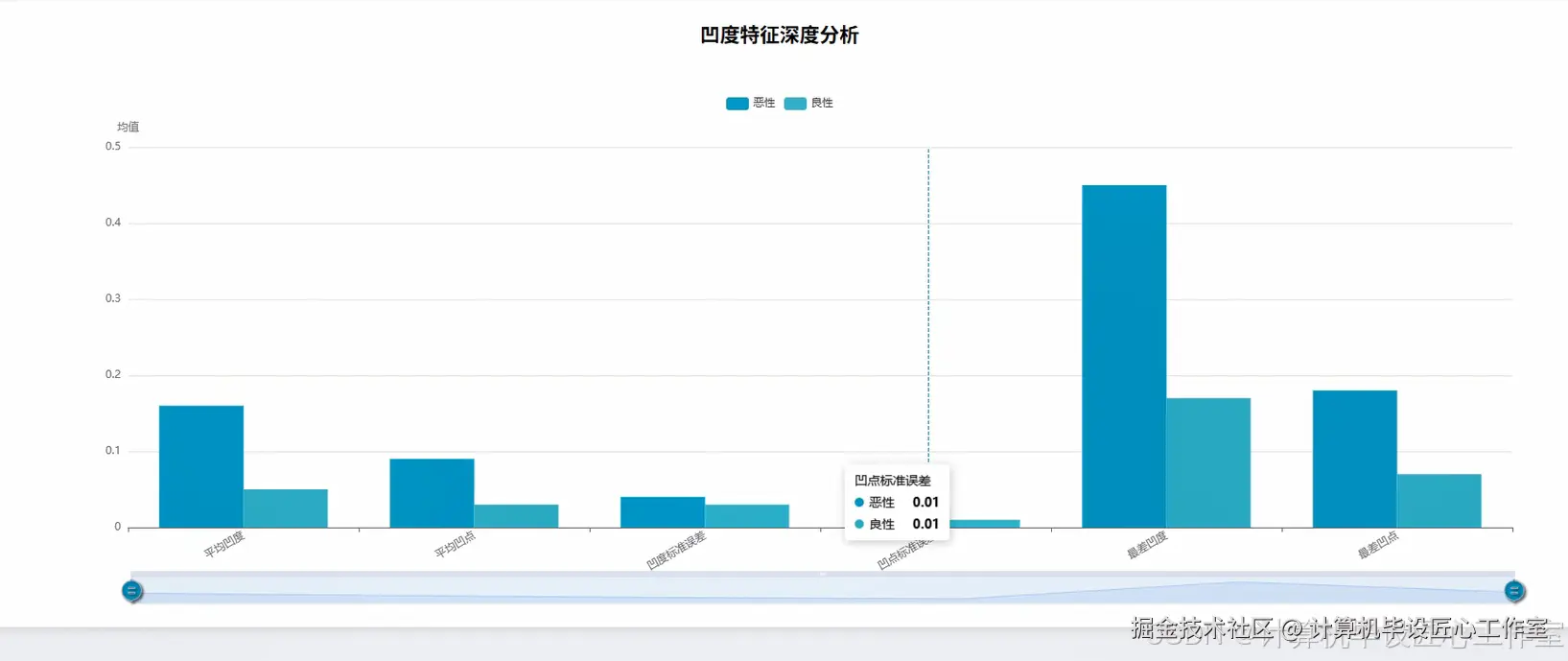Click the 最差凹点 axis label

tap(1378, 544)
